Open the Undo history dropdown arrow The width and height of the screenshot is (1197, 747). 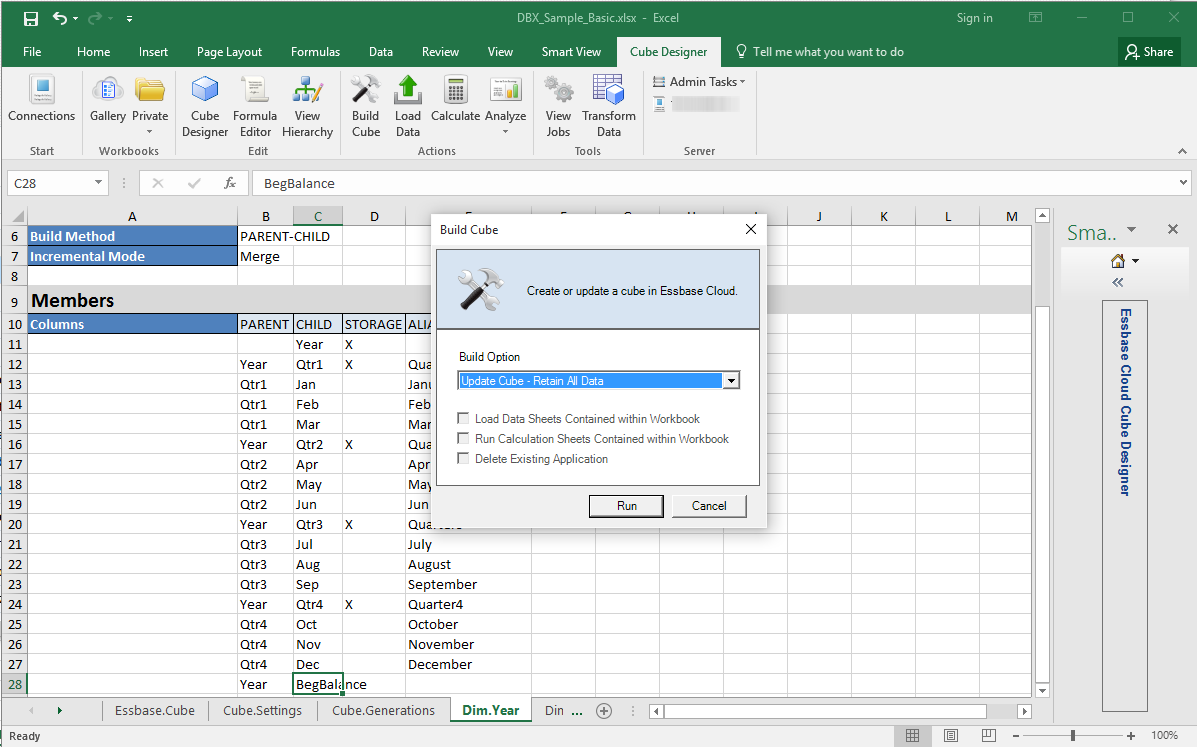75,18
